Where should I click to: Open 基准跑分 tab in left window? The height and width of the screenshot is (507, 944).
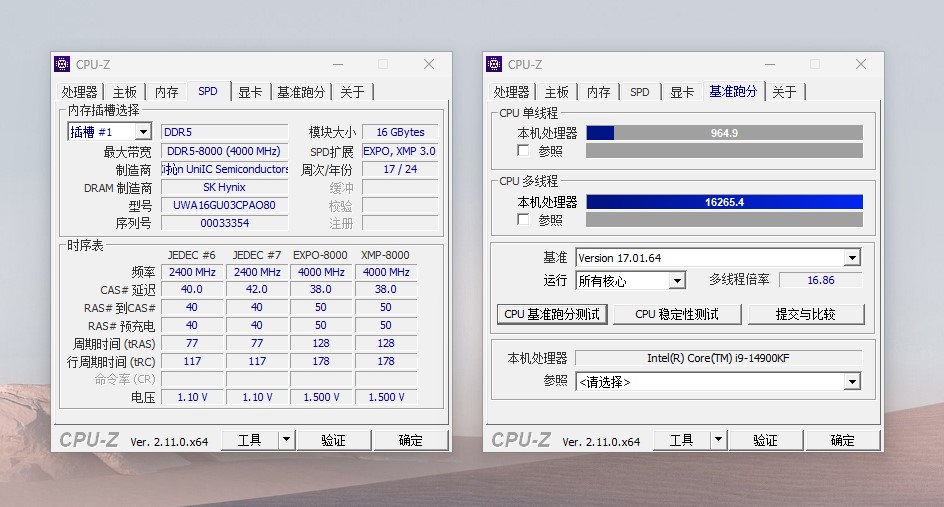click(x=301, y=92)
